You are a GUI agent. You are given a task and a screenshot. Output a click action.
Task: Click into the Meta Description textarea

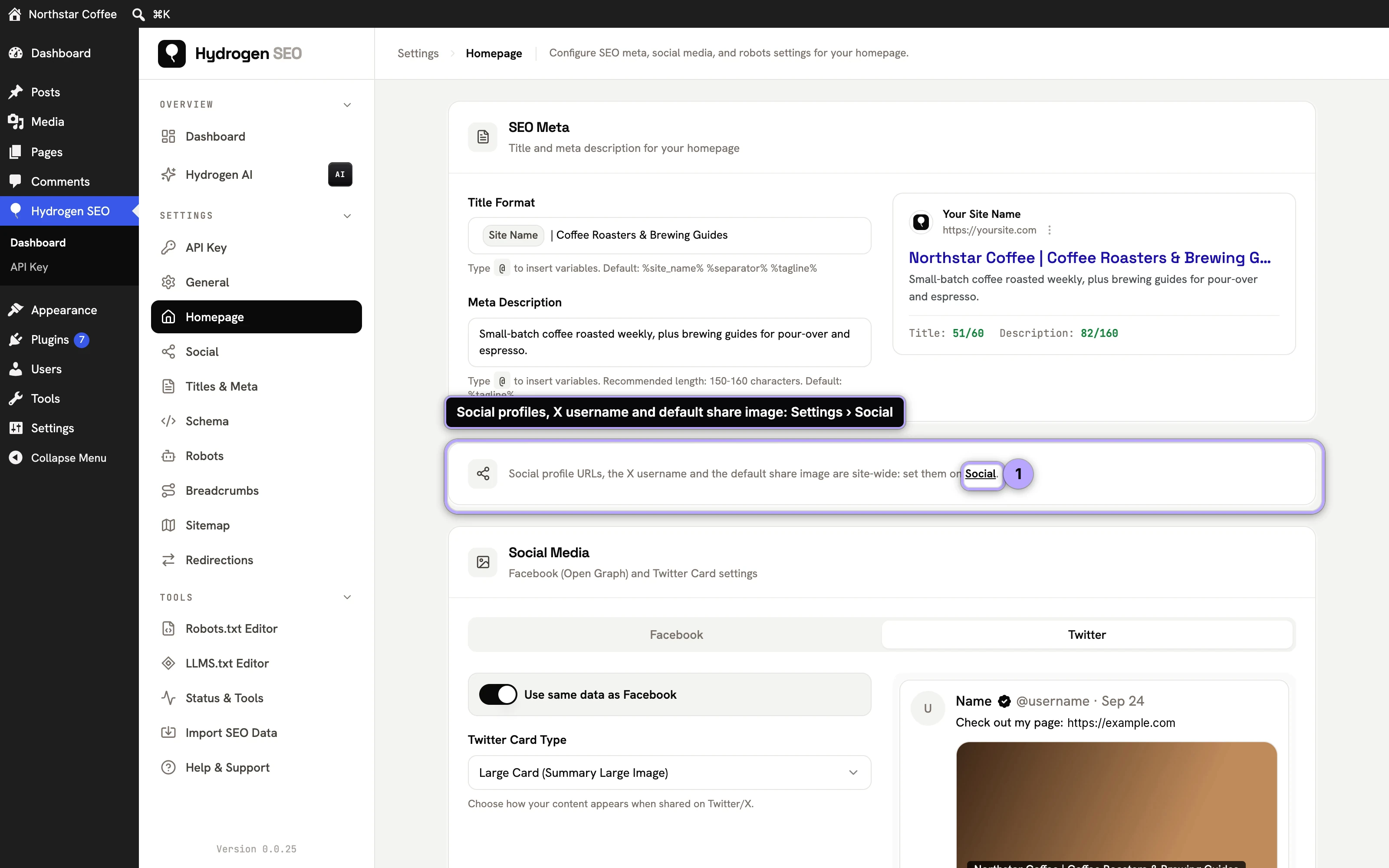[x=669, y=342]
